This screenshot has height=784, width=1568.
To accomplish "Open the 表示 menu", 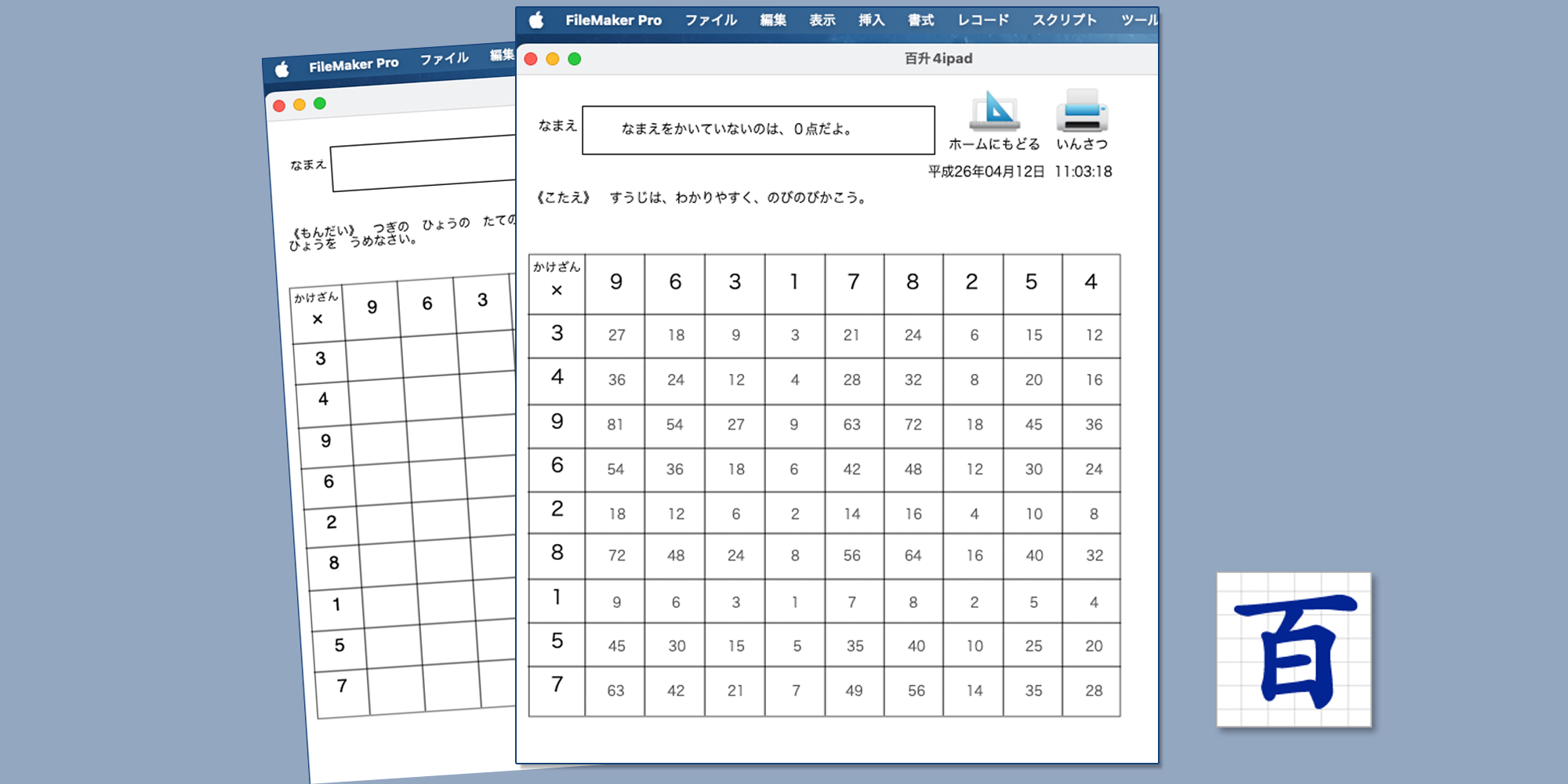I will pos(822,20).
